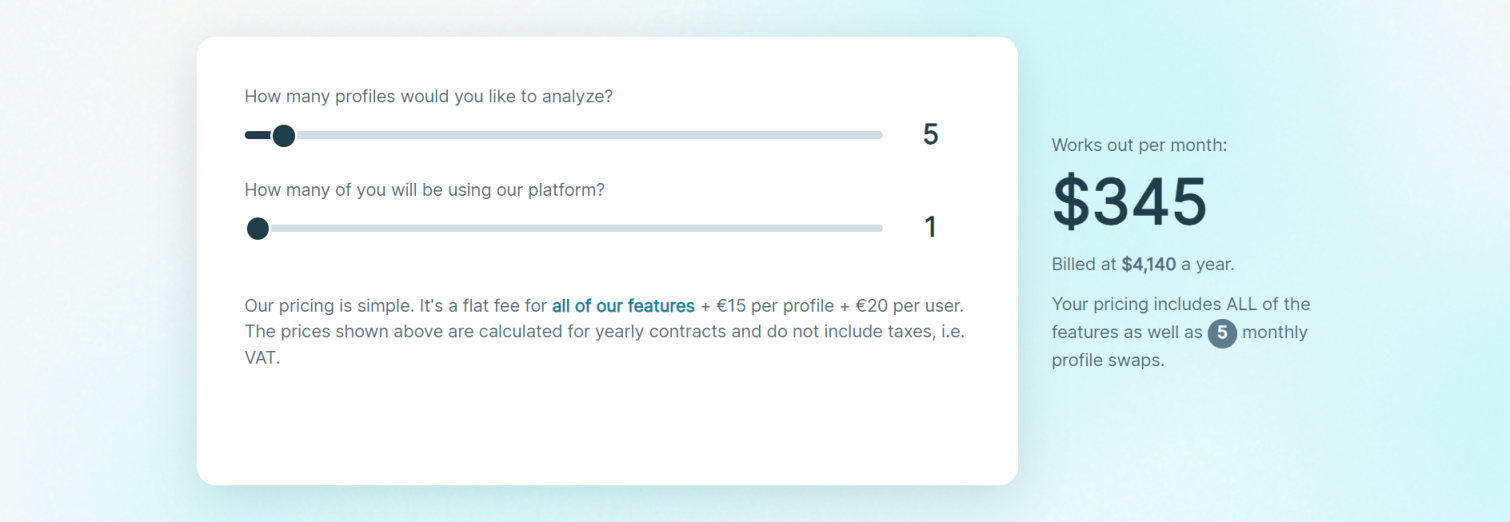Click the "€20 per user" text

coord(909,306)
